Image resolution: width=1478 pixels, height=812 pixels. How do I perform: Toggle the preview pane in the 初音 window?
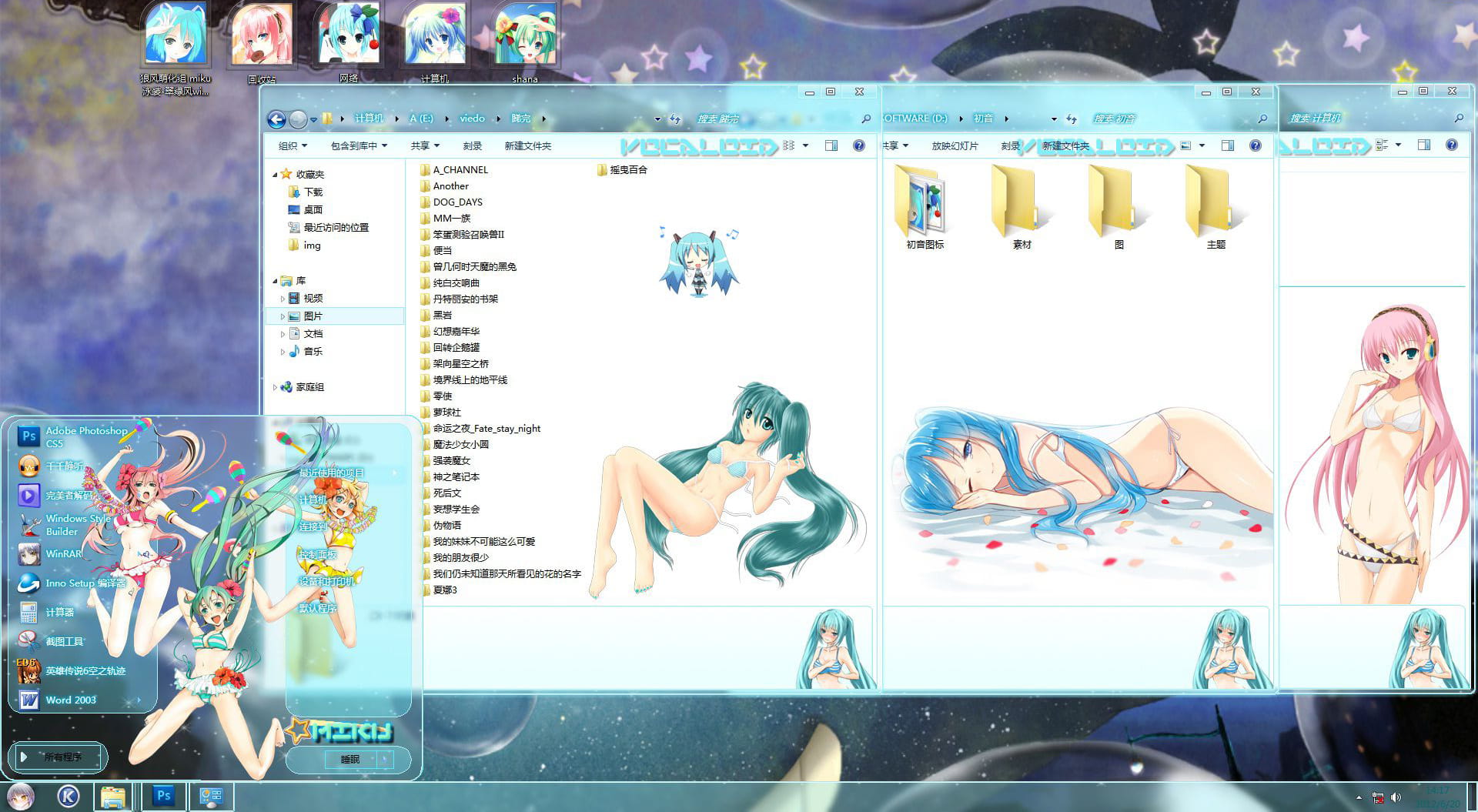coord(1228,145)
